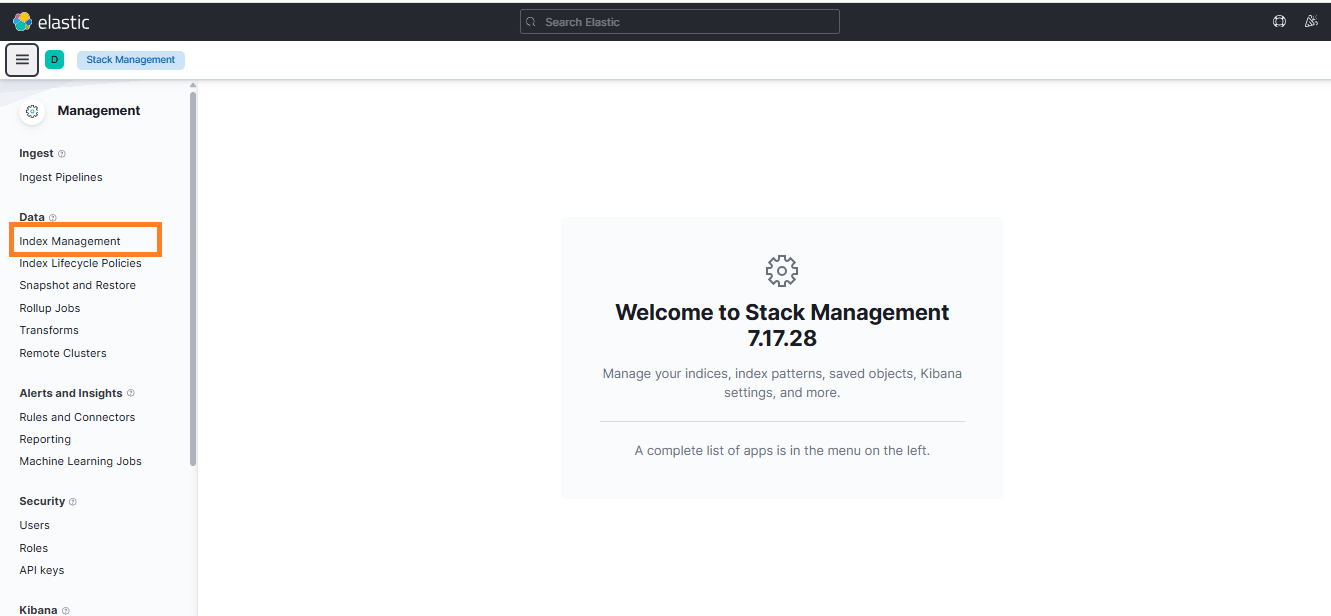Open the help menu icon
The width and height of the screenshot is (1331, 616).
[1279, 21]
